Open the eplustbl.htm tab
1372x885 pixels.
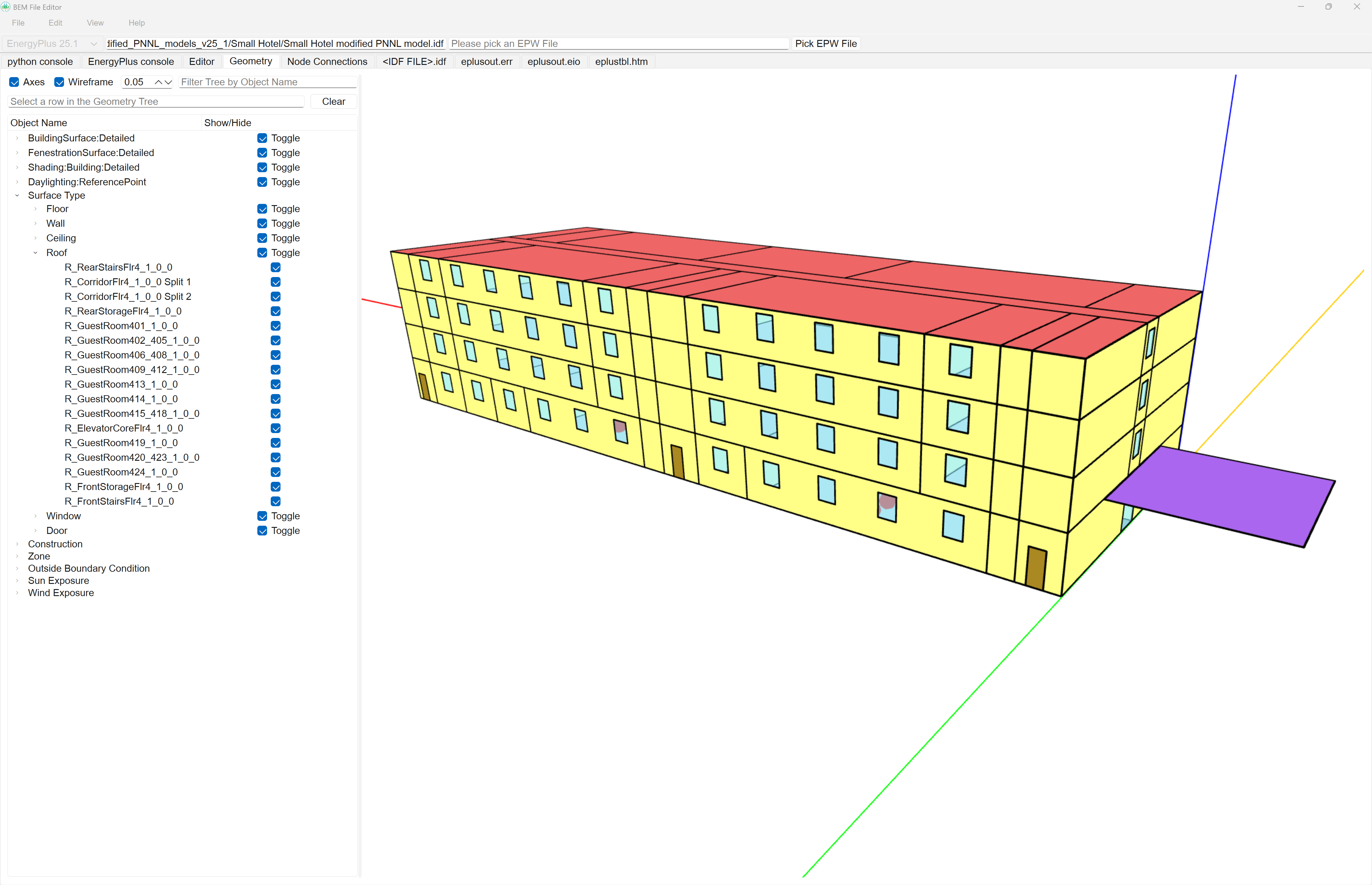pyautogui.click(x=621, y=62)
